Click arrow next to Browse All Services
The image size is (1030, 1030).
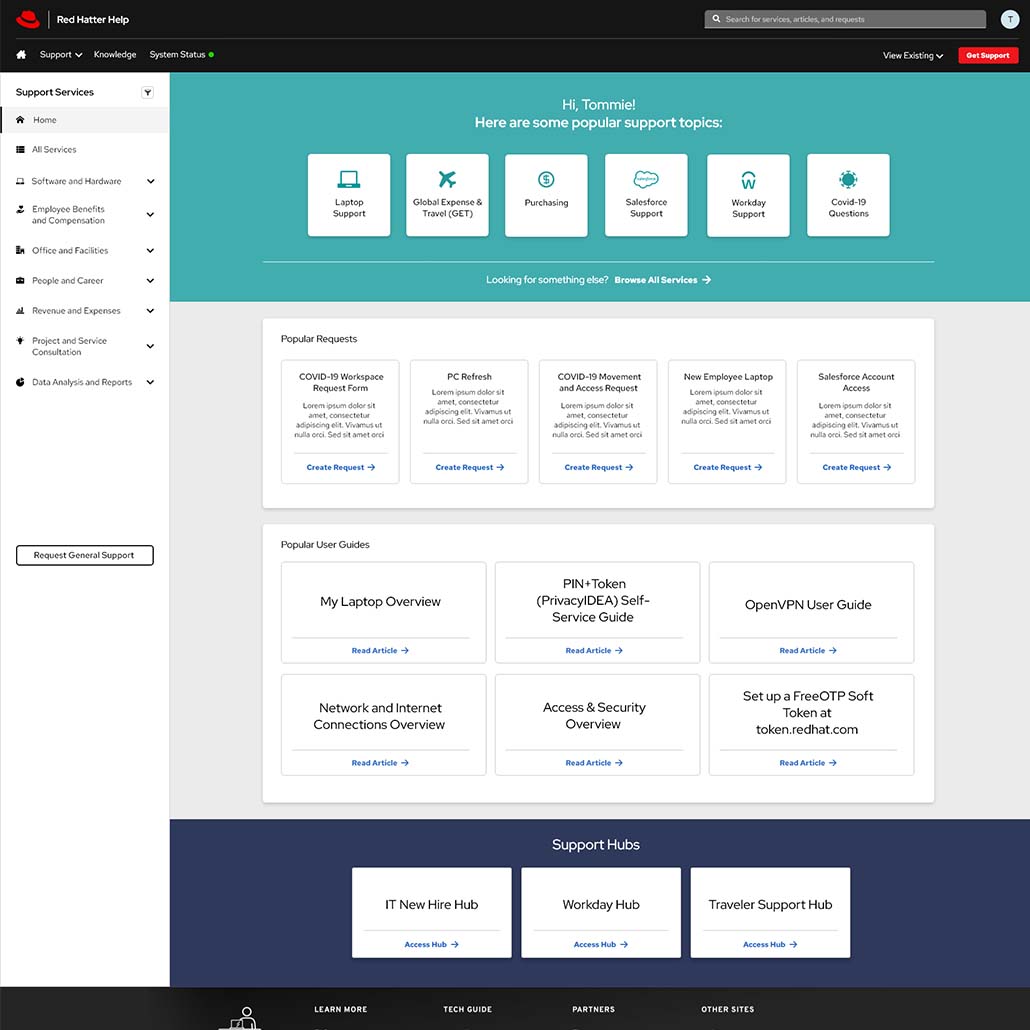pos(706,280)
